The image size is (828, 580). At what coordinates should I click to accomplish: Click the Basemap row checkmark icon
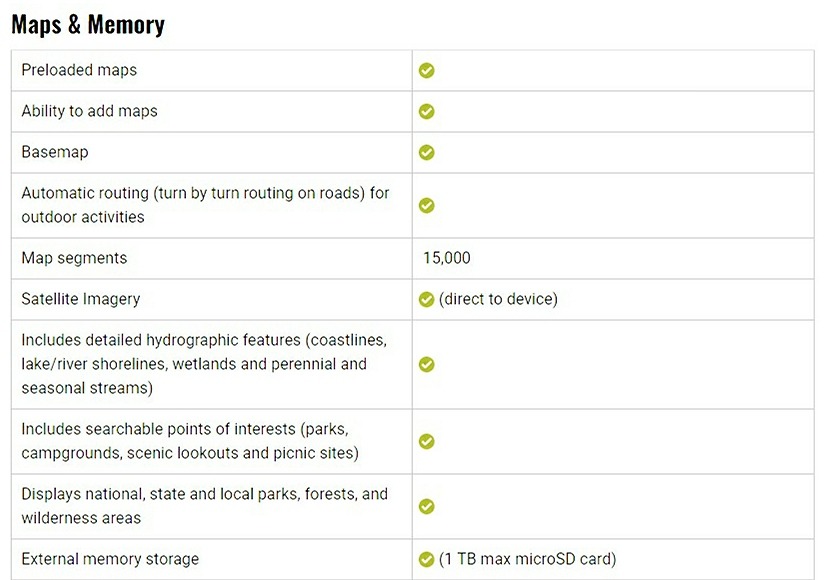[427, 152]
